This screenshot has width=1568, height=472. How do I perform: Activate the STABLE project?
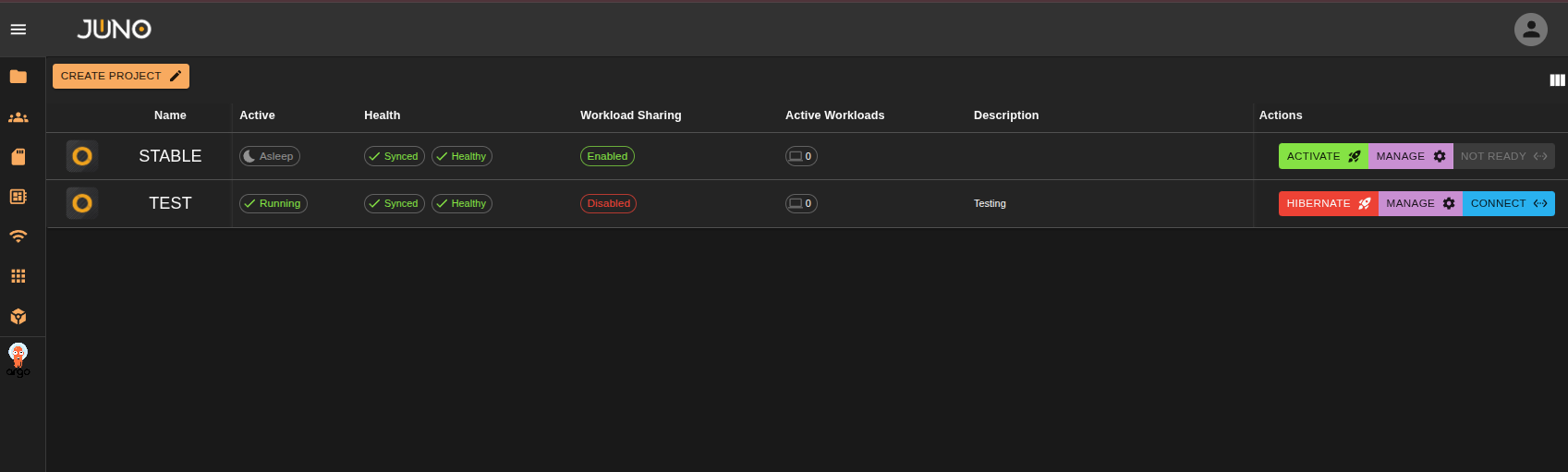coord(1323,156)
